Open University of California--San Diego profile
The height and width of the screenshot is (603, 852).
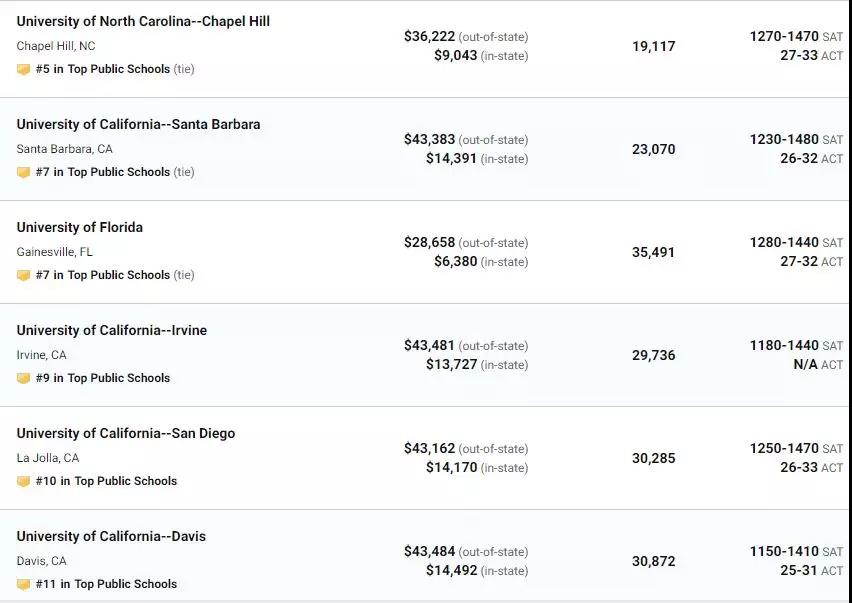[x=126, y=433]
